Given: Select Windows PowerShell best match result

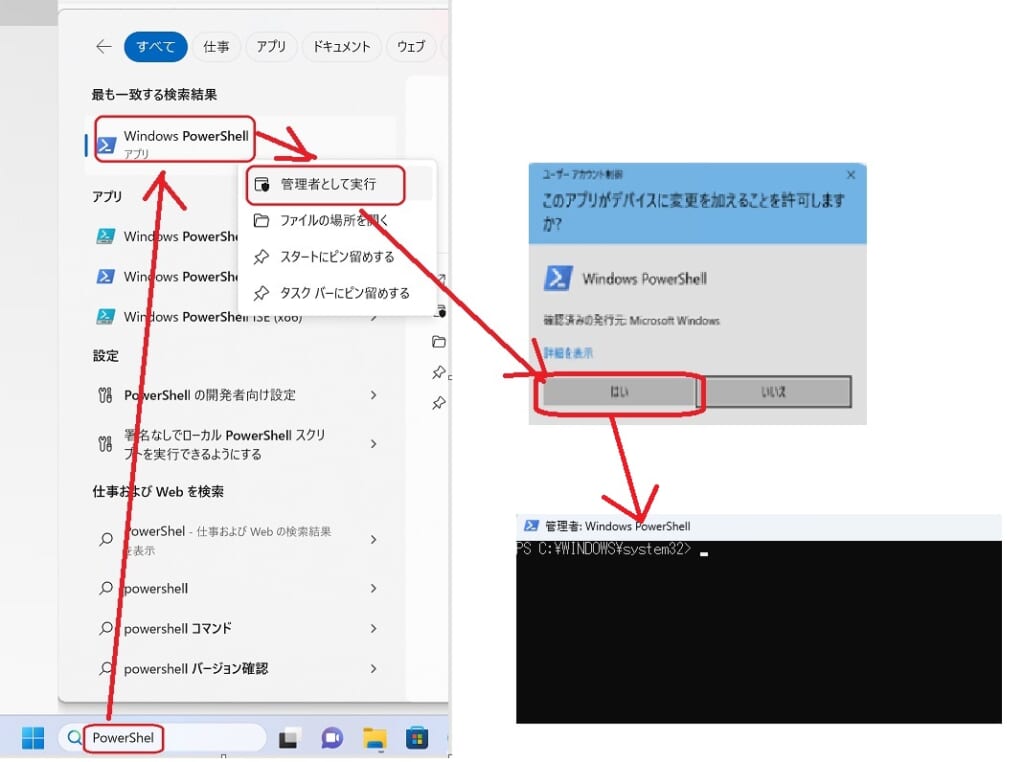Looking at the screenshot, I should (175, 143).
